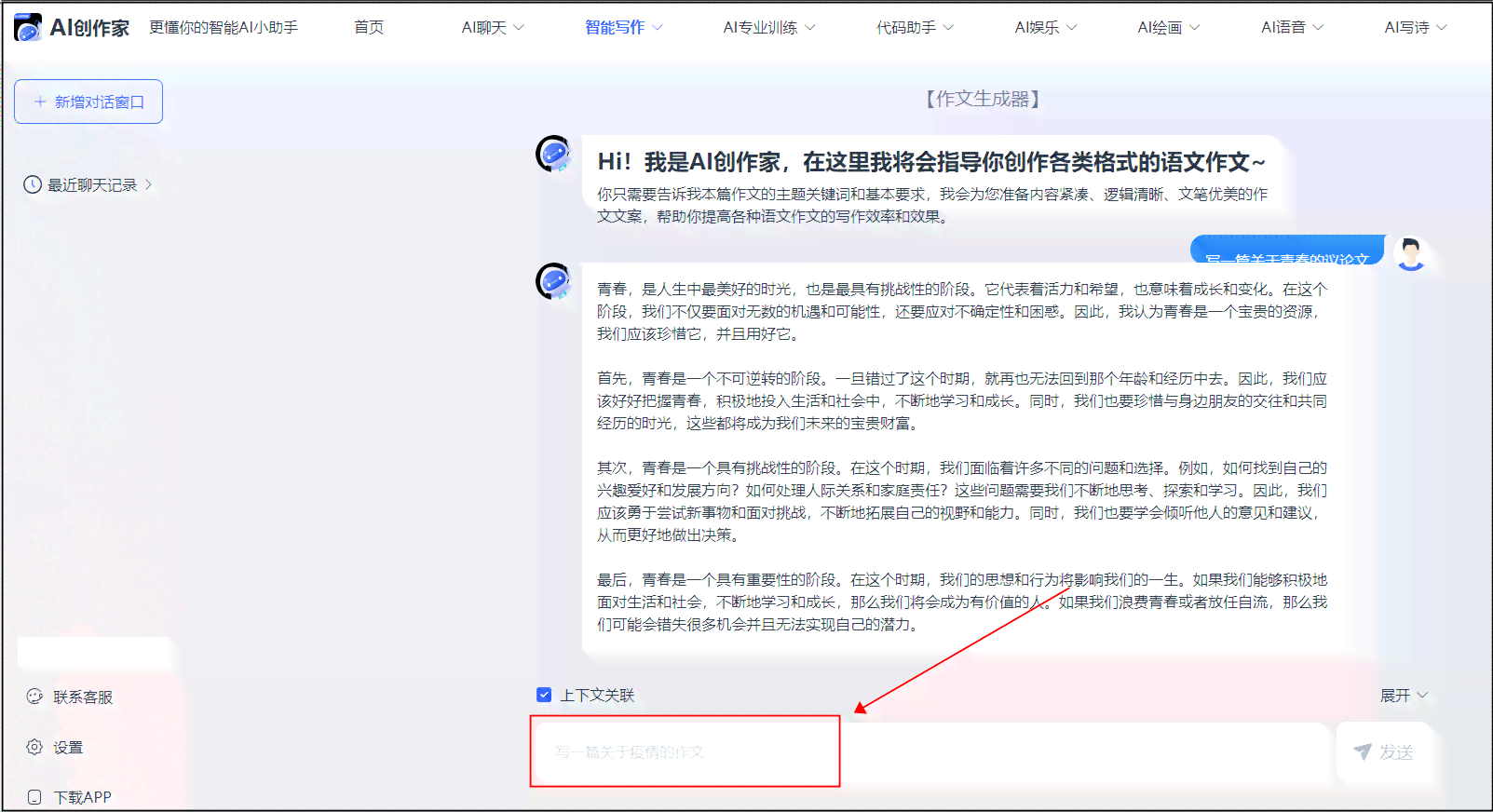Expand the 智能写作 dropdown menu

point(624,27)
